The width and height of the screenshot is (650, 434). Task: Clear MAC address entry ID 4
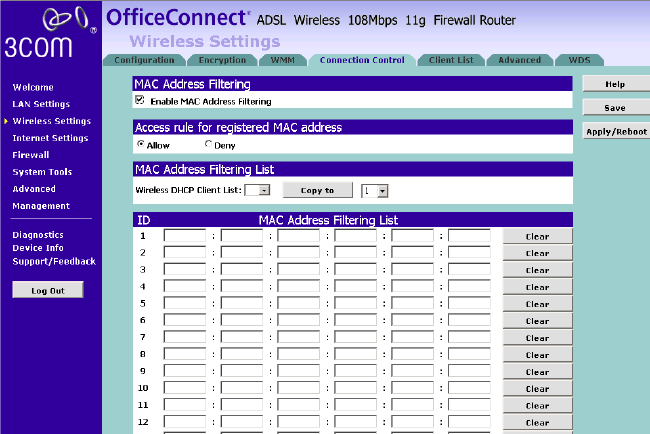[538, 287]
